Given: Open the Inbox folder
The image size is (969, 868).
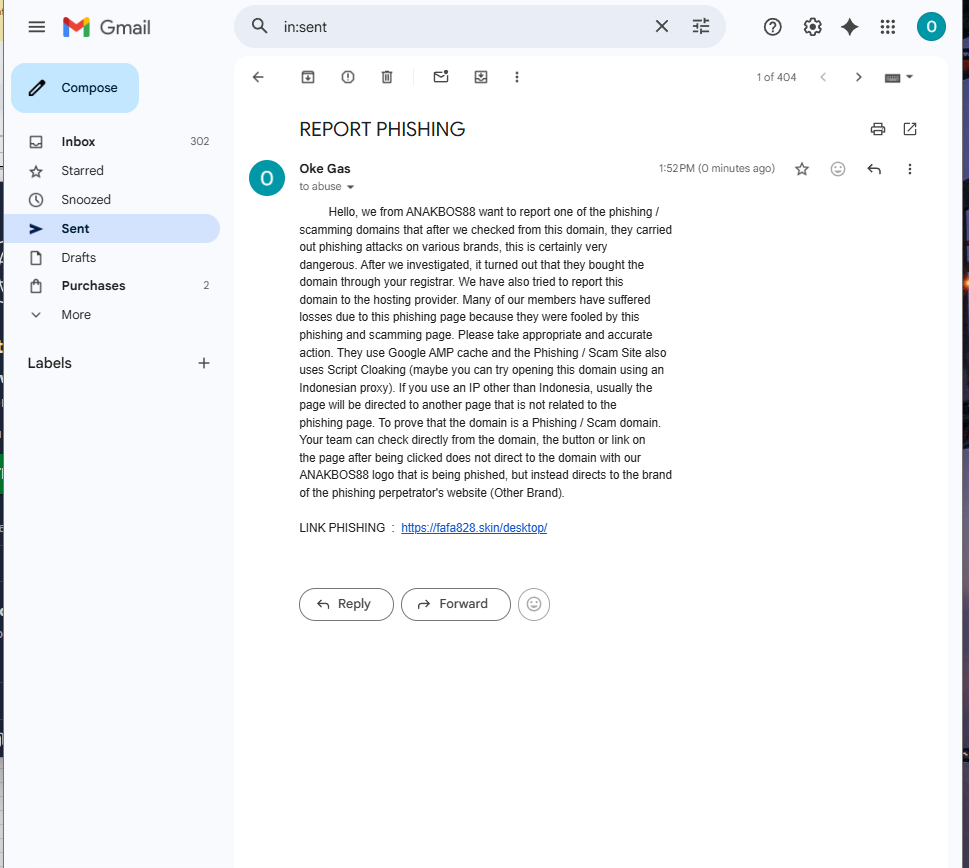Looking at the screenshot, I should [x=111, y=141].
